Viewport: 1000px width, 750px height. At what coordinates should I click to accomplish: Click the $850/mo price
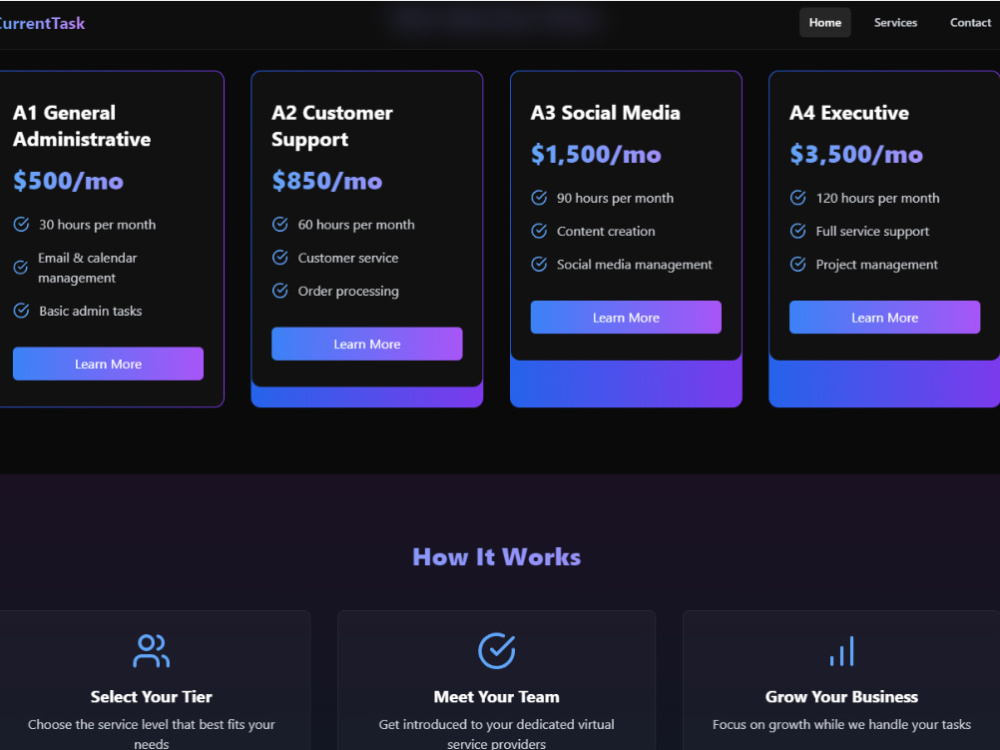click(x=327, y=181)
